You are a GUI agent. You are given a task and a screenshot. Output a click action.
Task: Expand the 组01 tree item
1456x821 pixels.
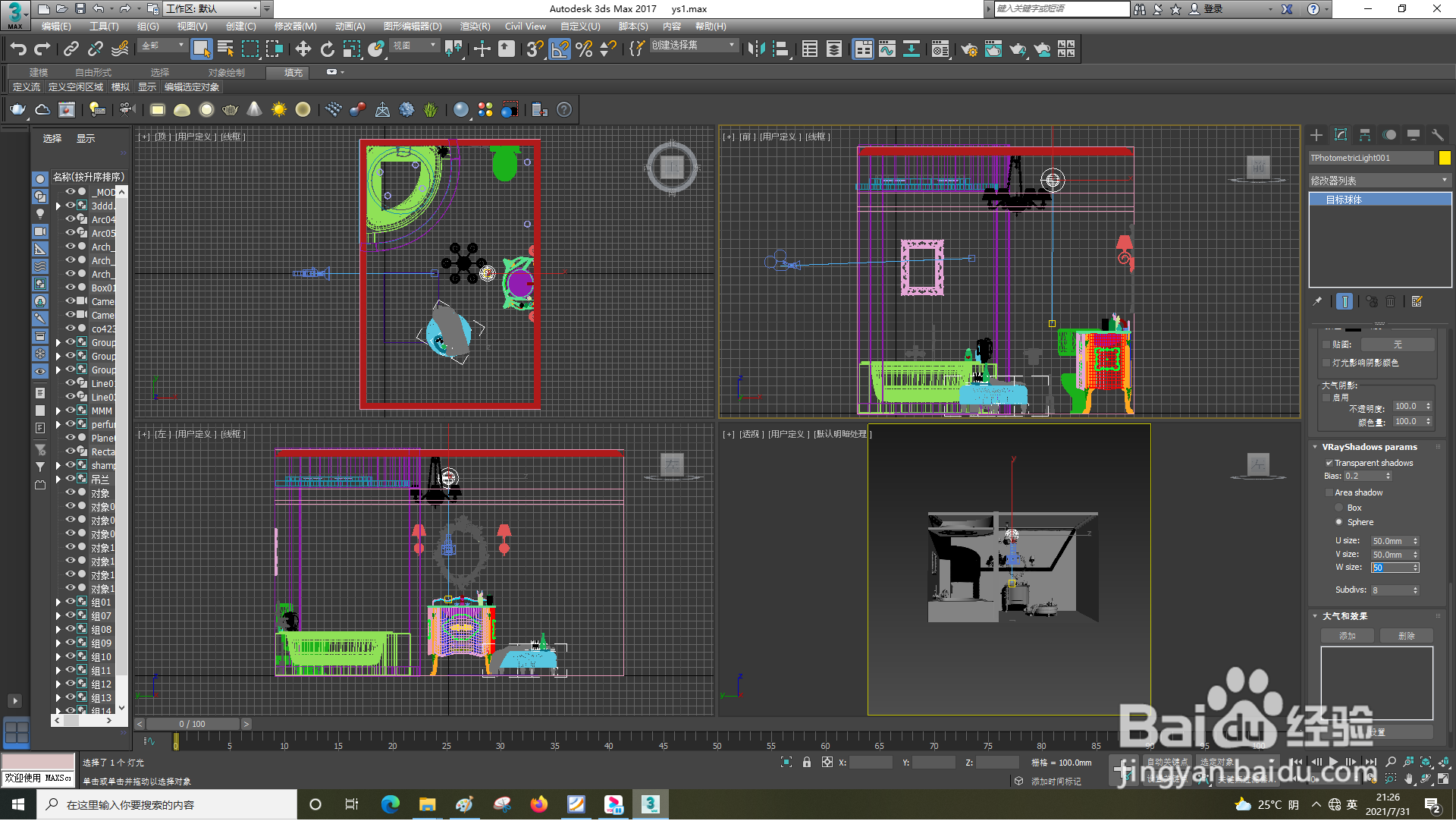point(58,603)
